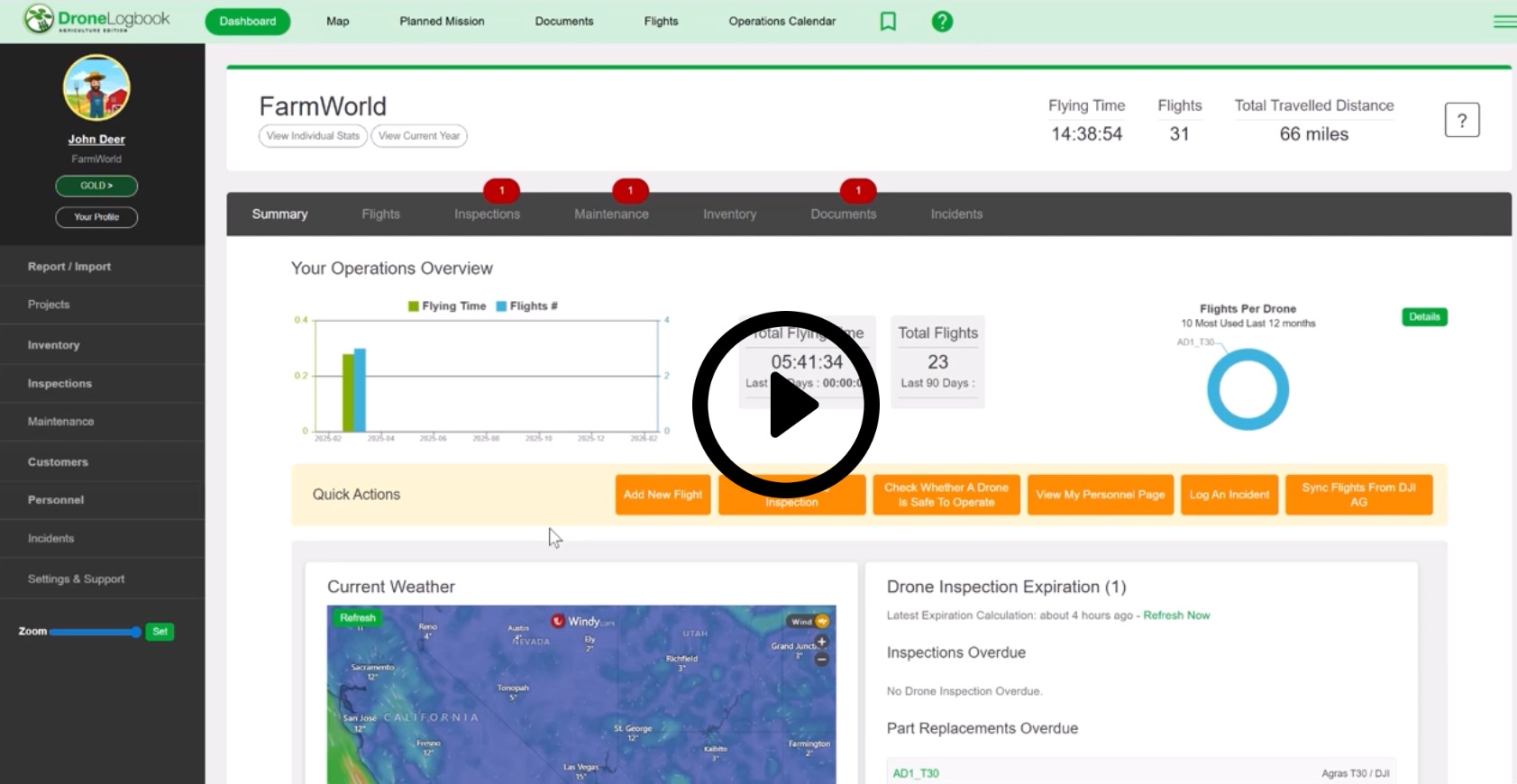
Task: Click Add New Flight quick action
Action: (x=663, y=495)
